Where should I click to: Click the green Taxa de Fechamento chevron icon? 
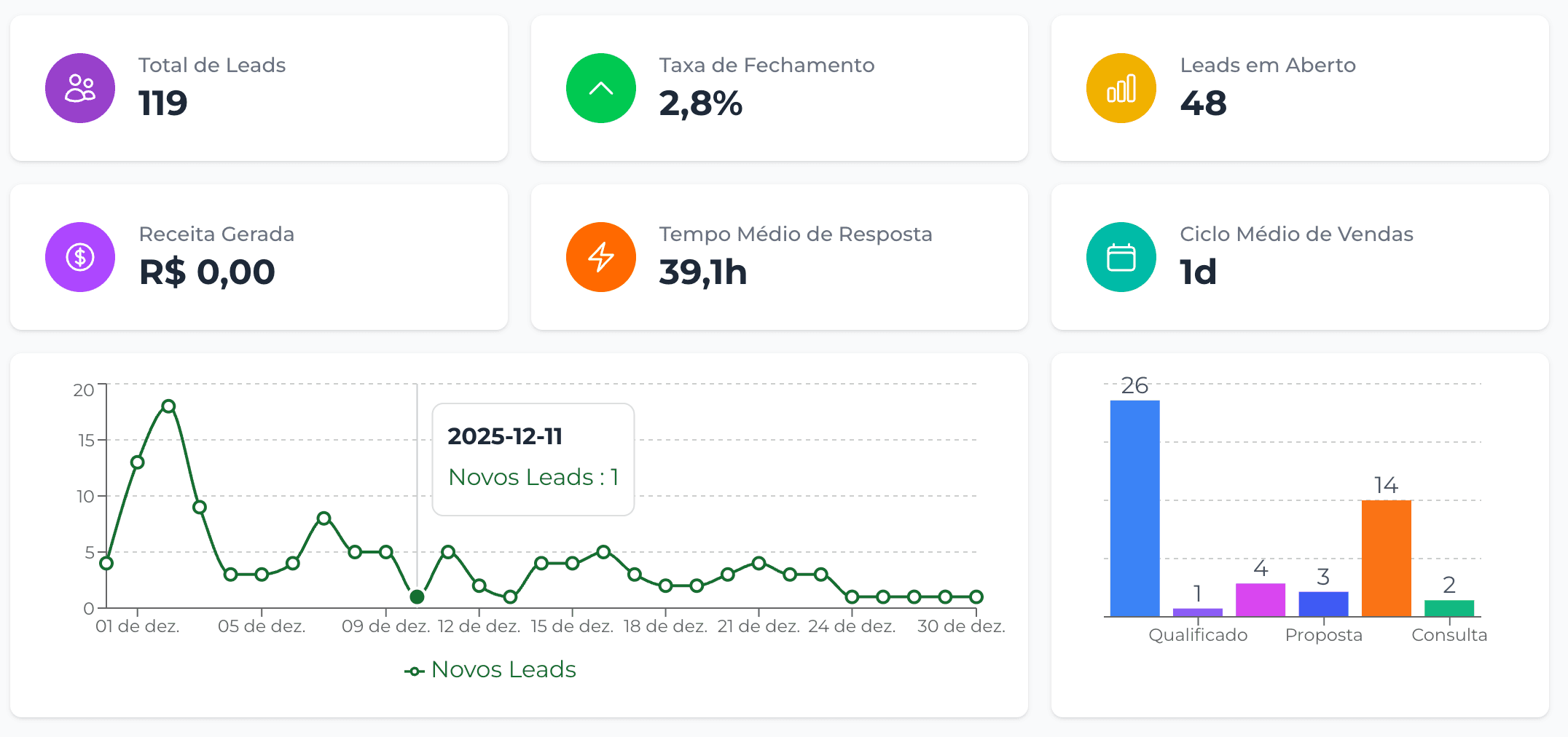(x=600, y=87)
